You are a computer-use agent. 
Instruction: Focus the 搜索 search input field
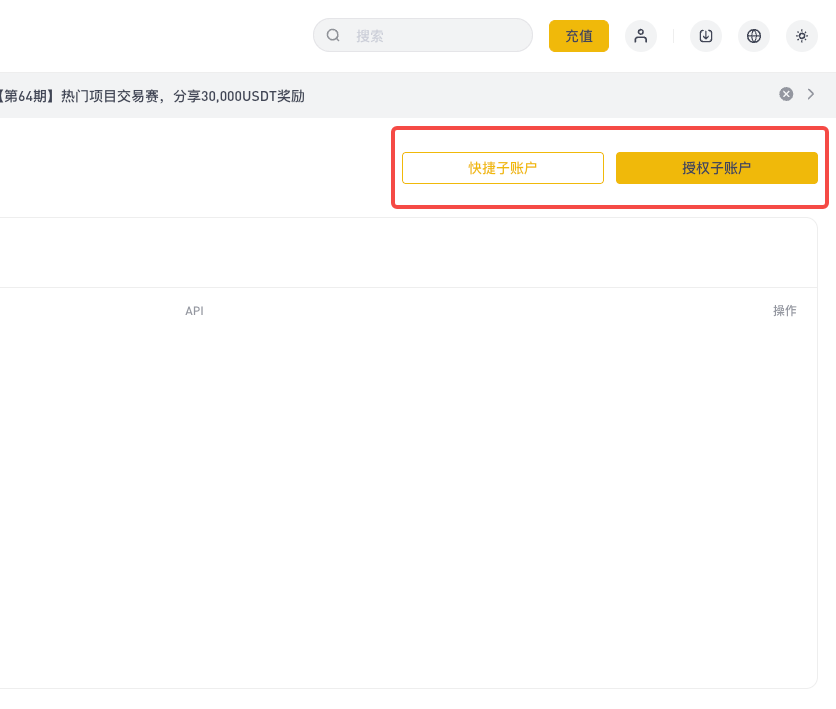(423, 36)
